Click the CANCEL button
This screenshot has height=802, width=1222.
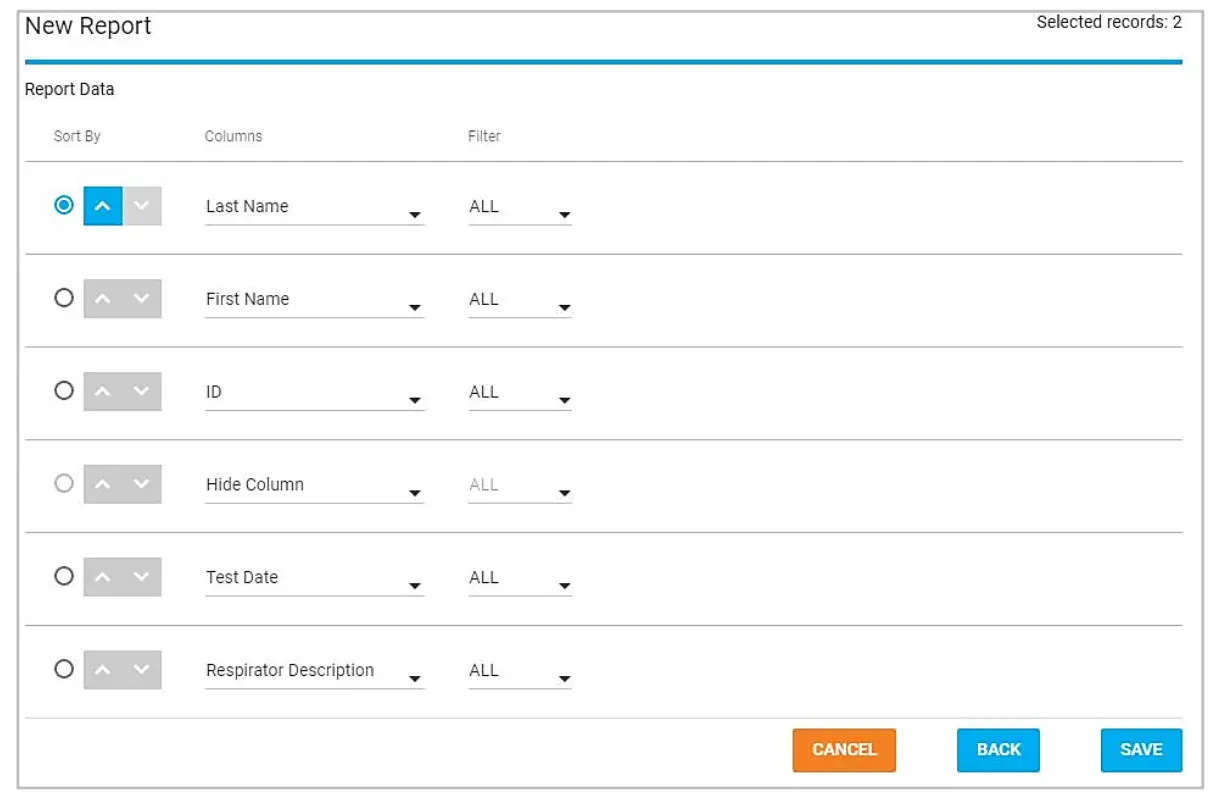tap(843, 749)
